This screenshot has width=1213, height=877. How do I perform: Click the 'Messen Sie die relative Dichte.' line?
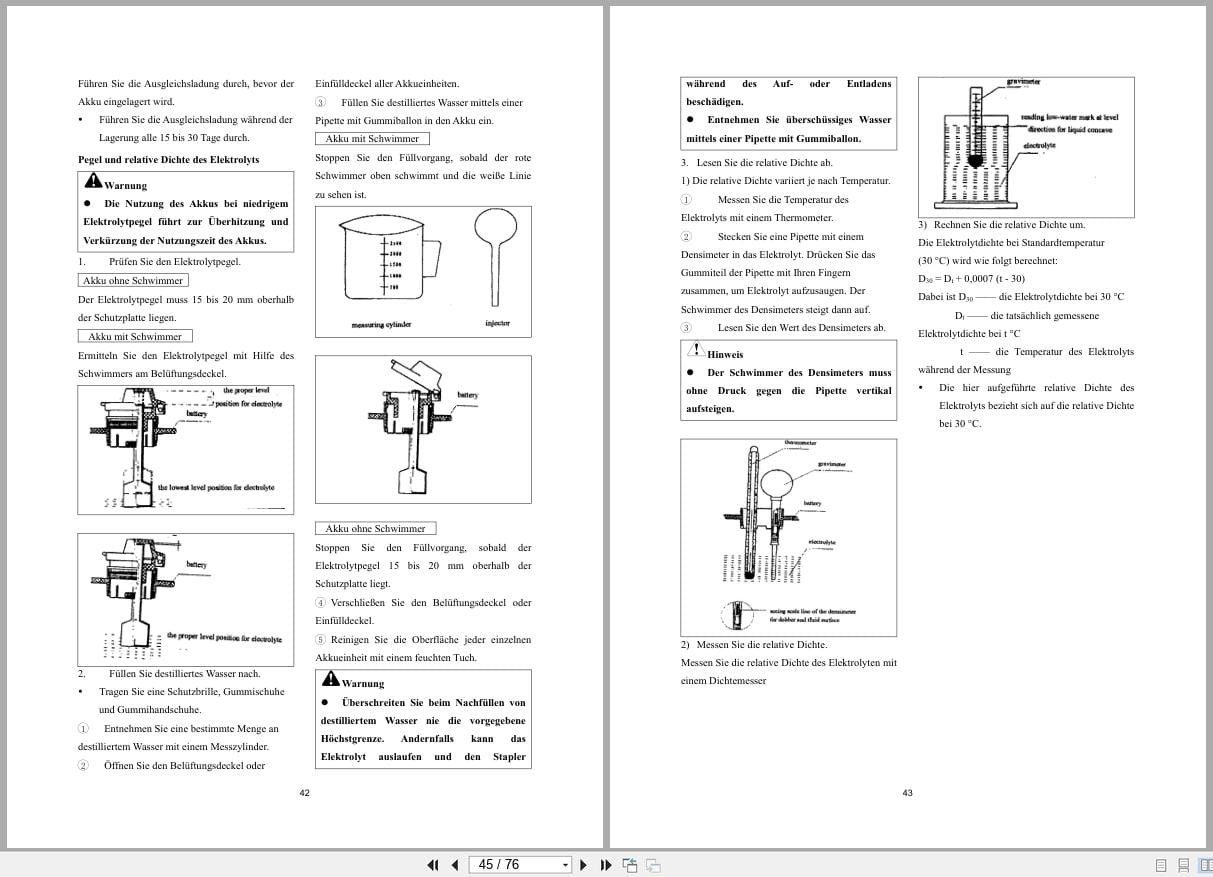(x=761, y=645)
